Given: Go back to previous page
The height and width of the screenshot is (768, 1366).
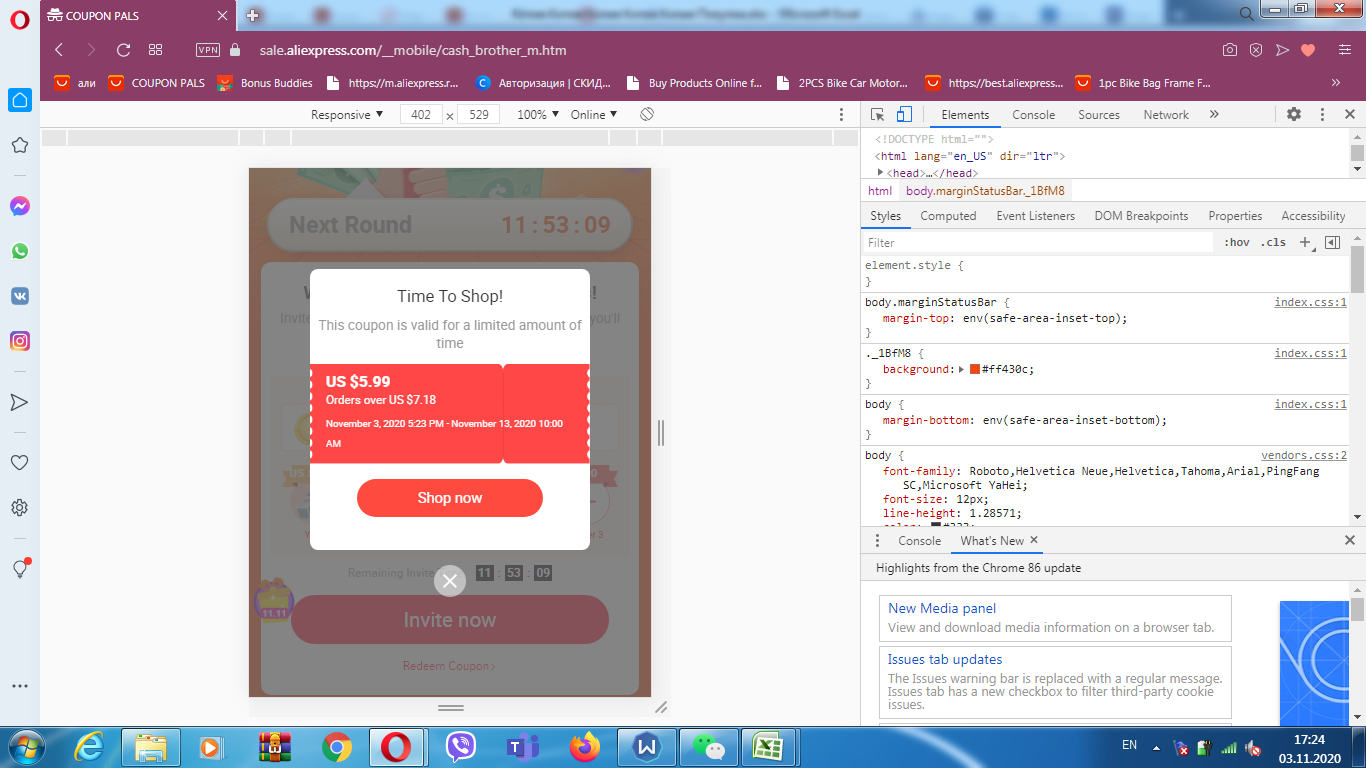Looking at the screenshot, I should (x=59, y=50).
